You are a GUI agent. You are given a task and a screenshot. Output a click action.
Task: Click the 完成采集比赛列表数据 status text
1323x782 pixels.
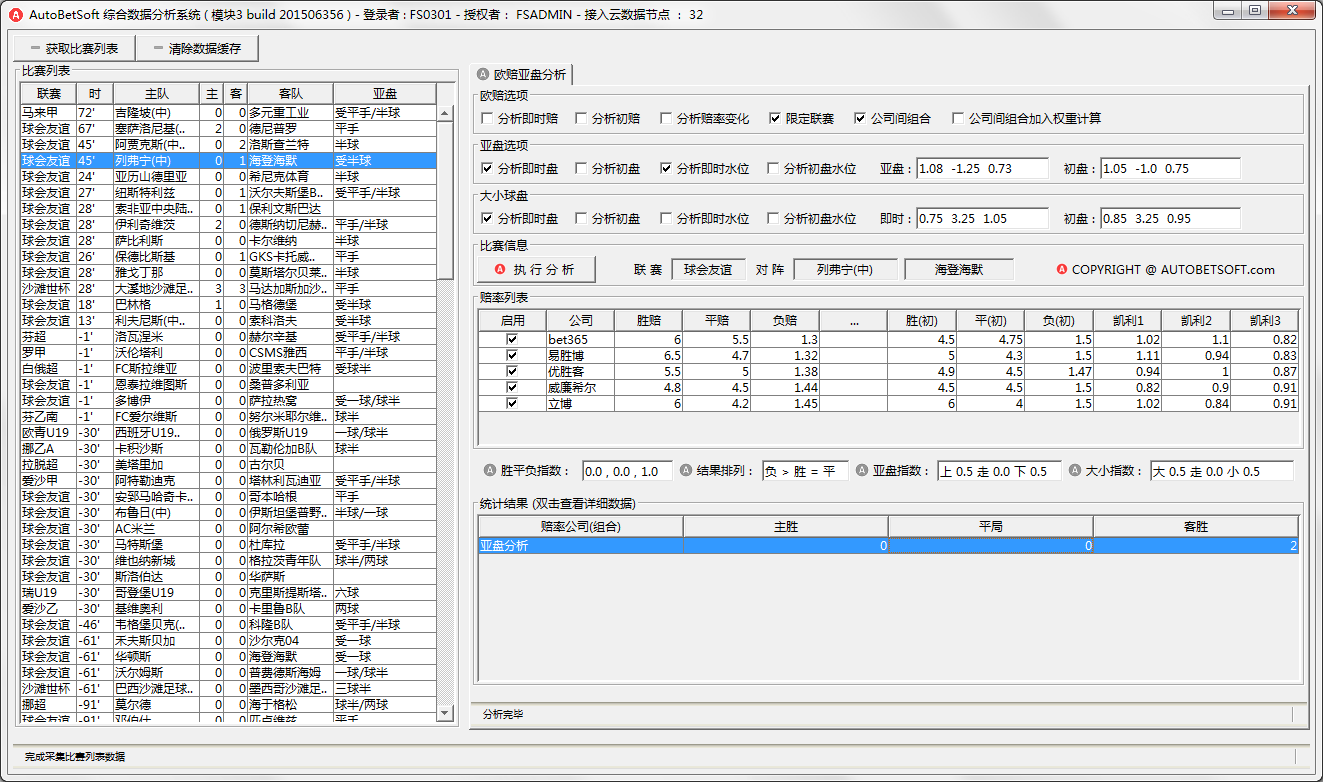point(75,757)
